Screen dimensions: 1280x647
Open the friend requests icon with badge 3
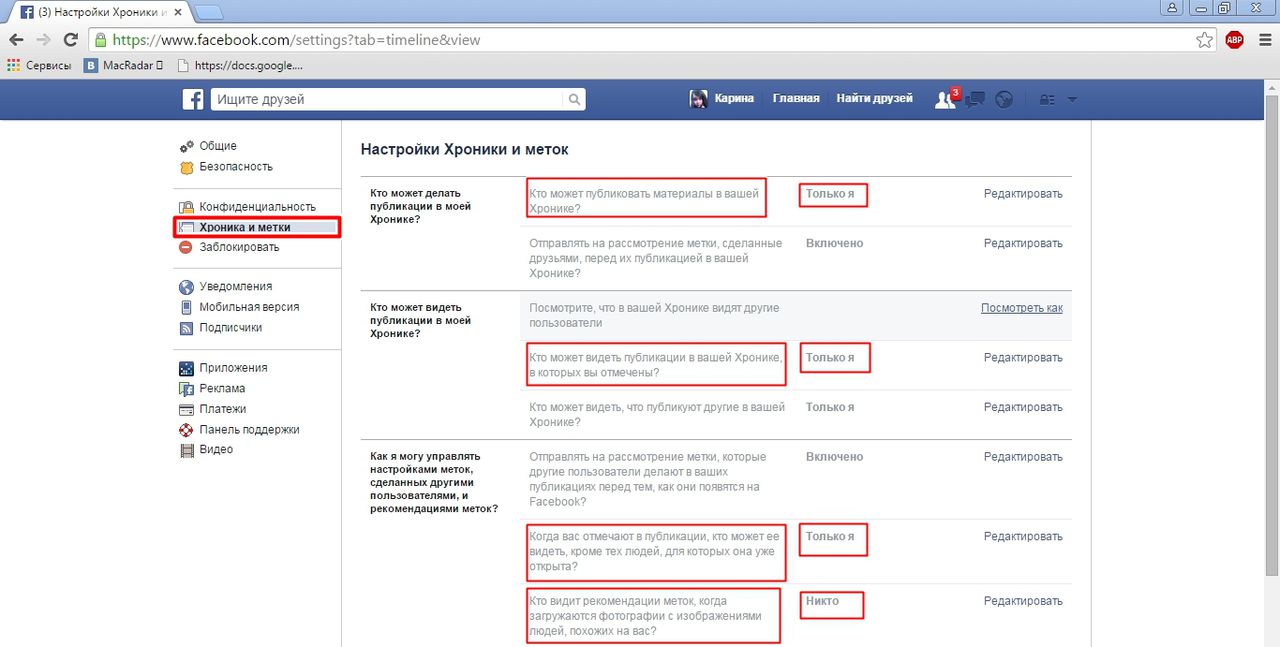(x=945, y=98)
